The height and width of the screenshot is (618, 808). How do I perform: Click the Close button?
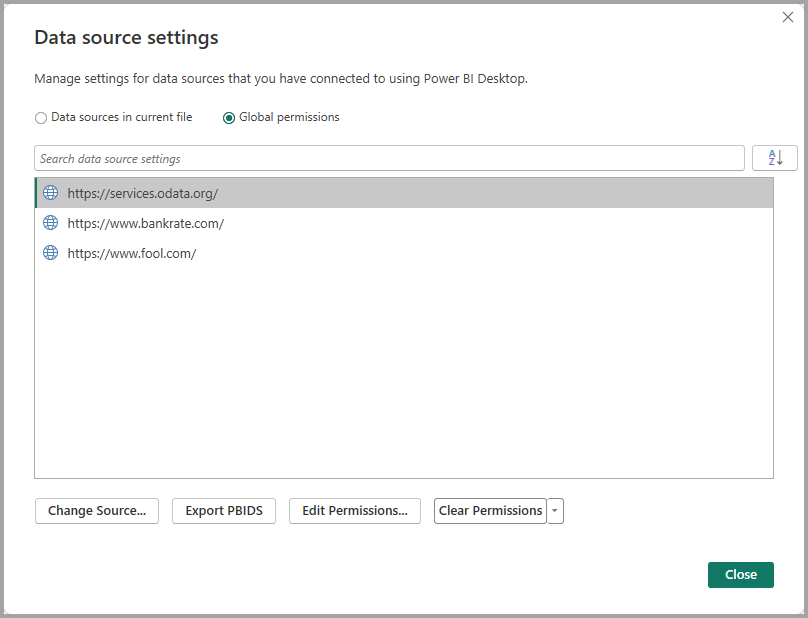pyautogui.click(x=740, y=574)
